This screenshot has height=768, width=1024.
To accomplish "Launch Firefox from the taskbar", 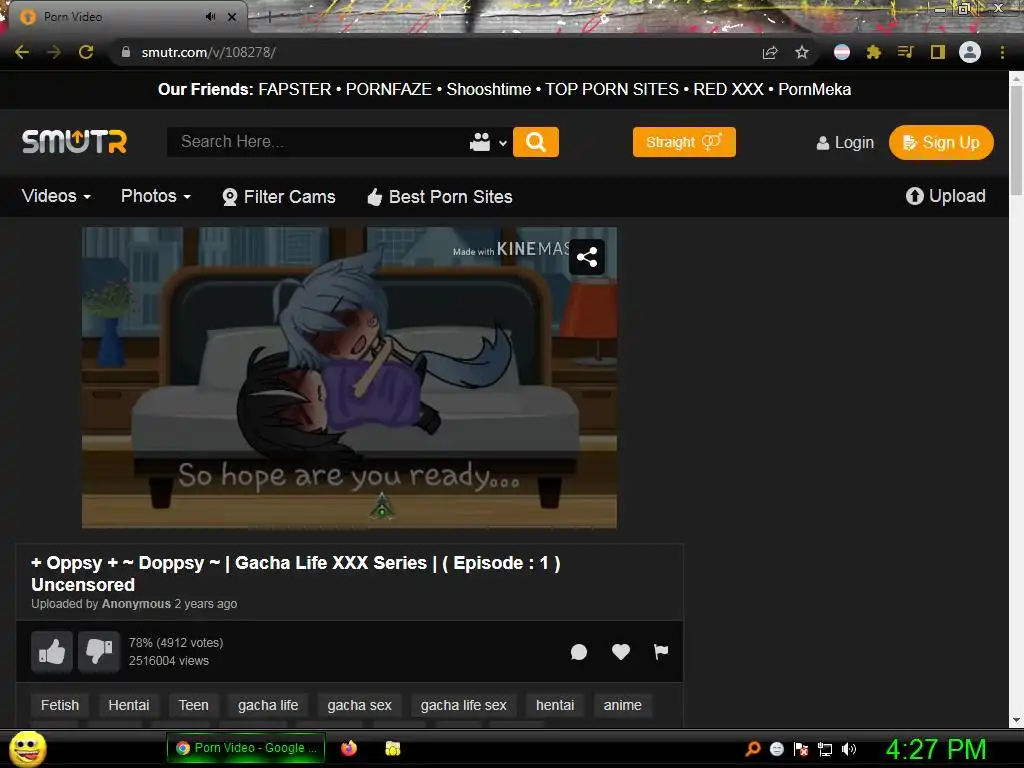I will (349, 748).
